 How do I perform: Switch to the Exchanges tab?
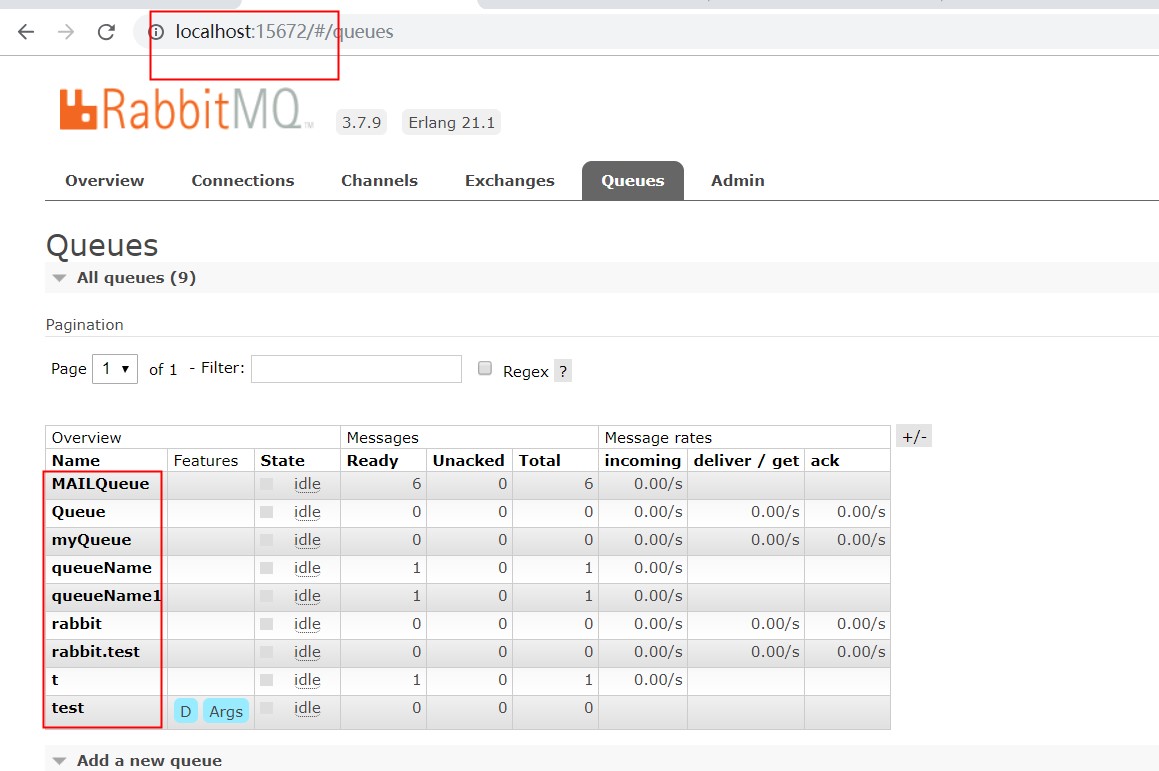pos(509,180)
